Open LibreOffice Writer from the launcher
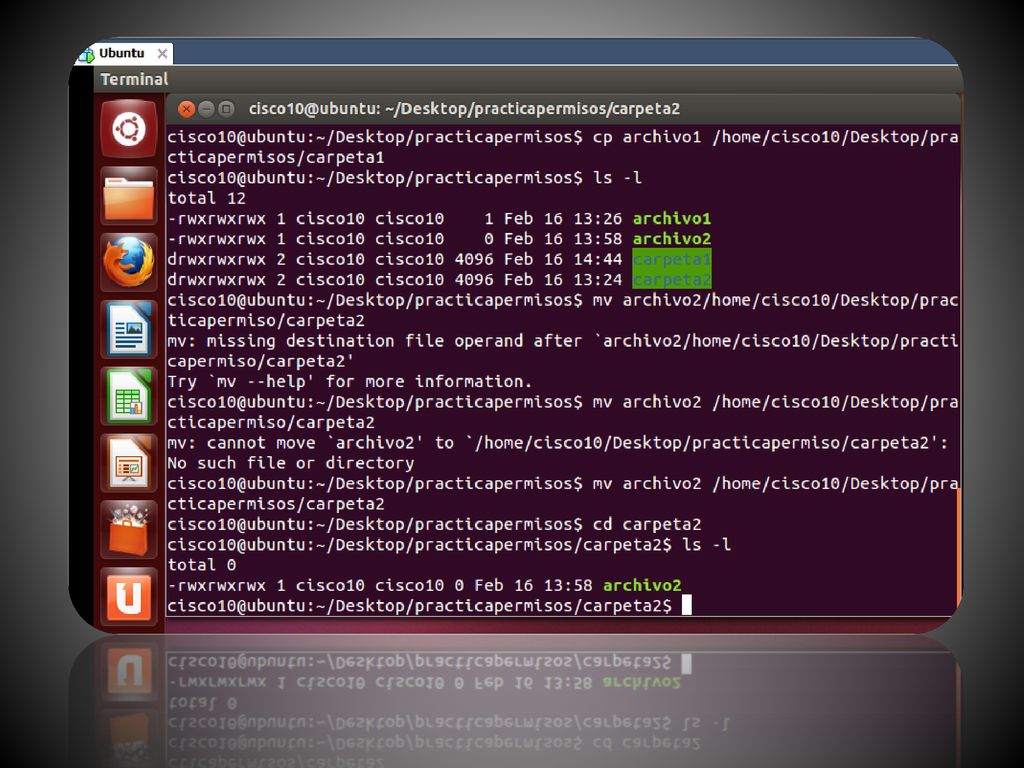This screenshot has width=1024, height=768. 129,328
